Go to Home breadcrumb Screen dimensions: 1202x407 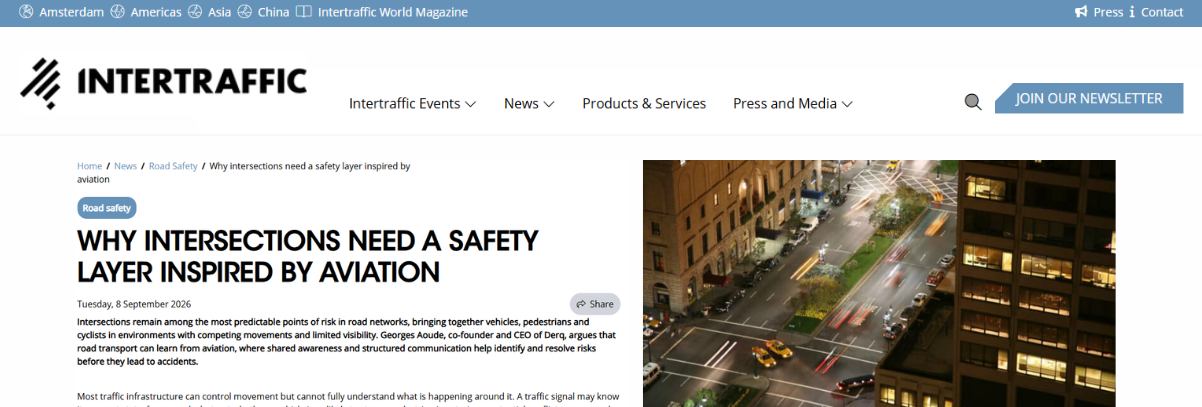pyautogui.click(x=89, y=166)
